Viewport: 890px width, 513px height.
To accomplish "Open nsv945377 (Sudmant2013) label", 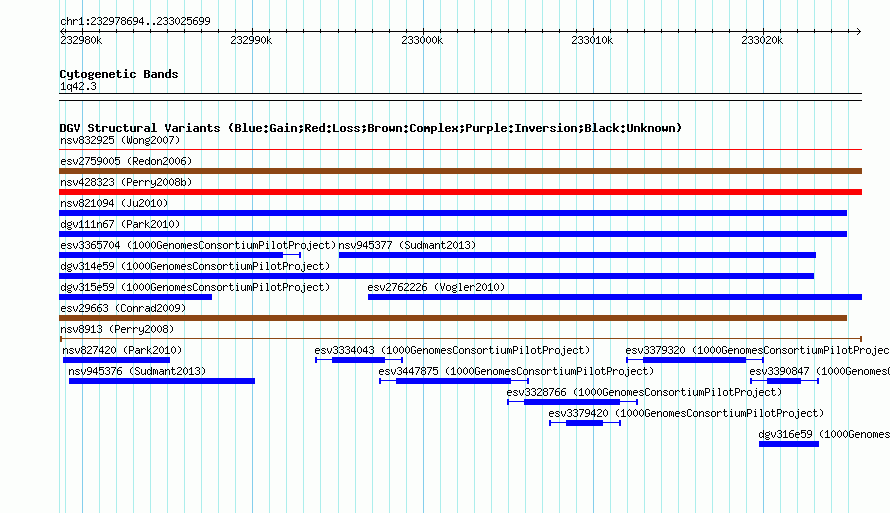I will [407, 245].
